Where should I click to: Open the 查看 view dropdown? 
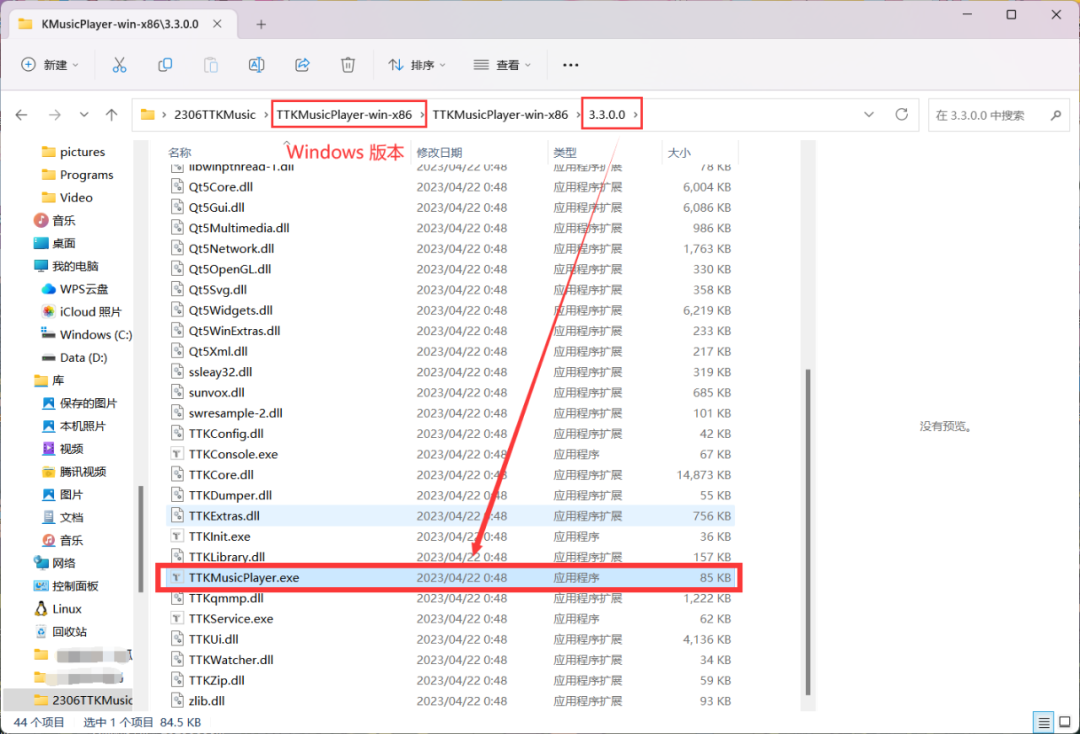tap(502, 65)
